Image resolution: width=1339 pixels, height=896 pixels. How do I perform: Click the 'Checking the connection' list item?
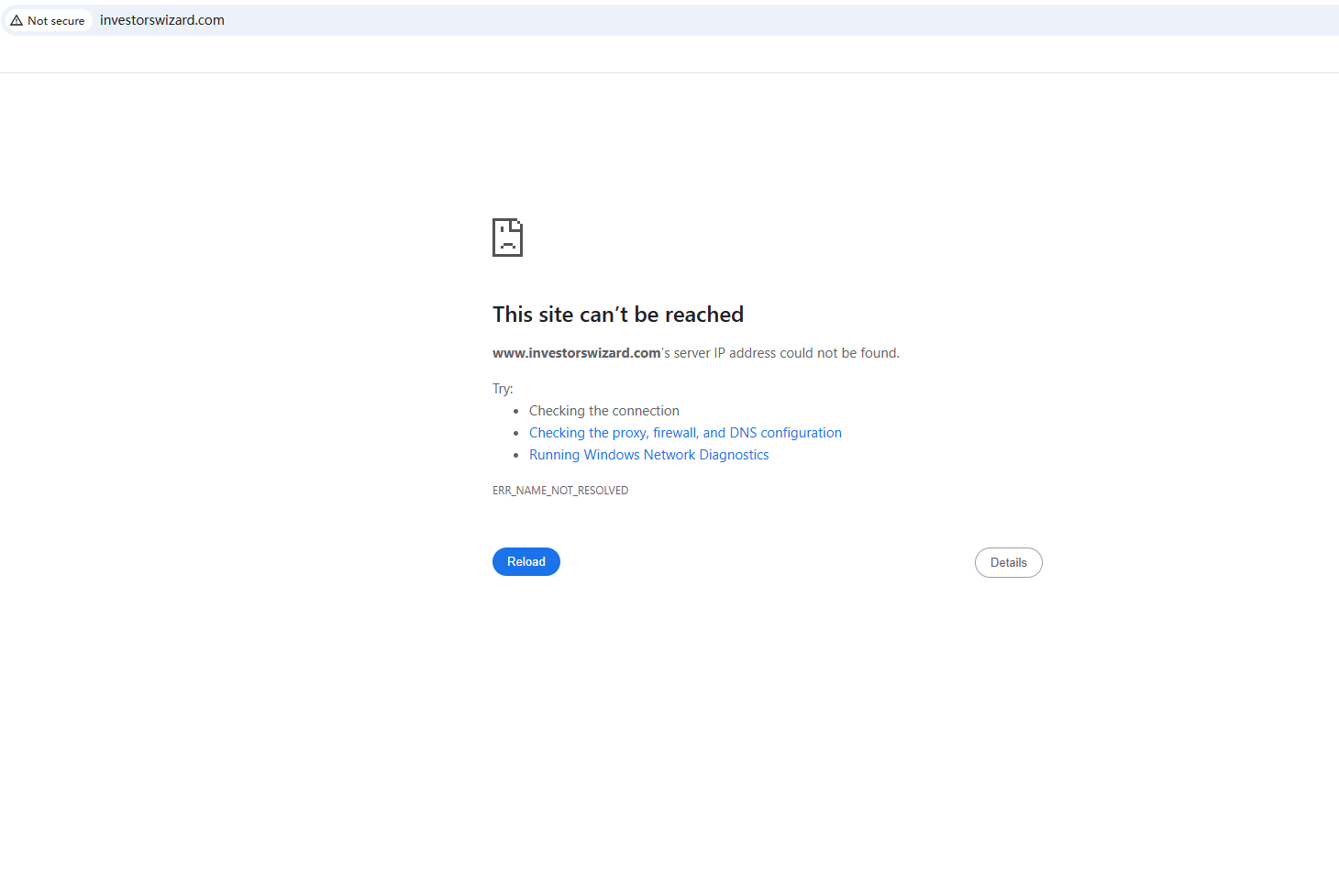(604, 411)
